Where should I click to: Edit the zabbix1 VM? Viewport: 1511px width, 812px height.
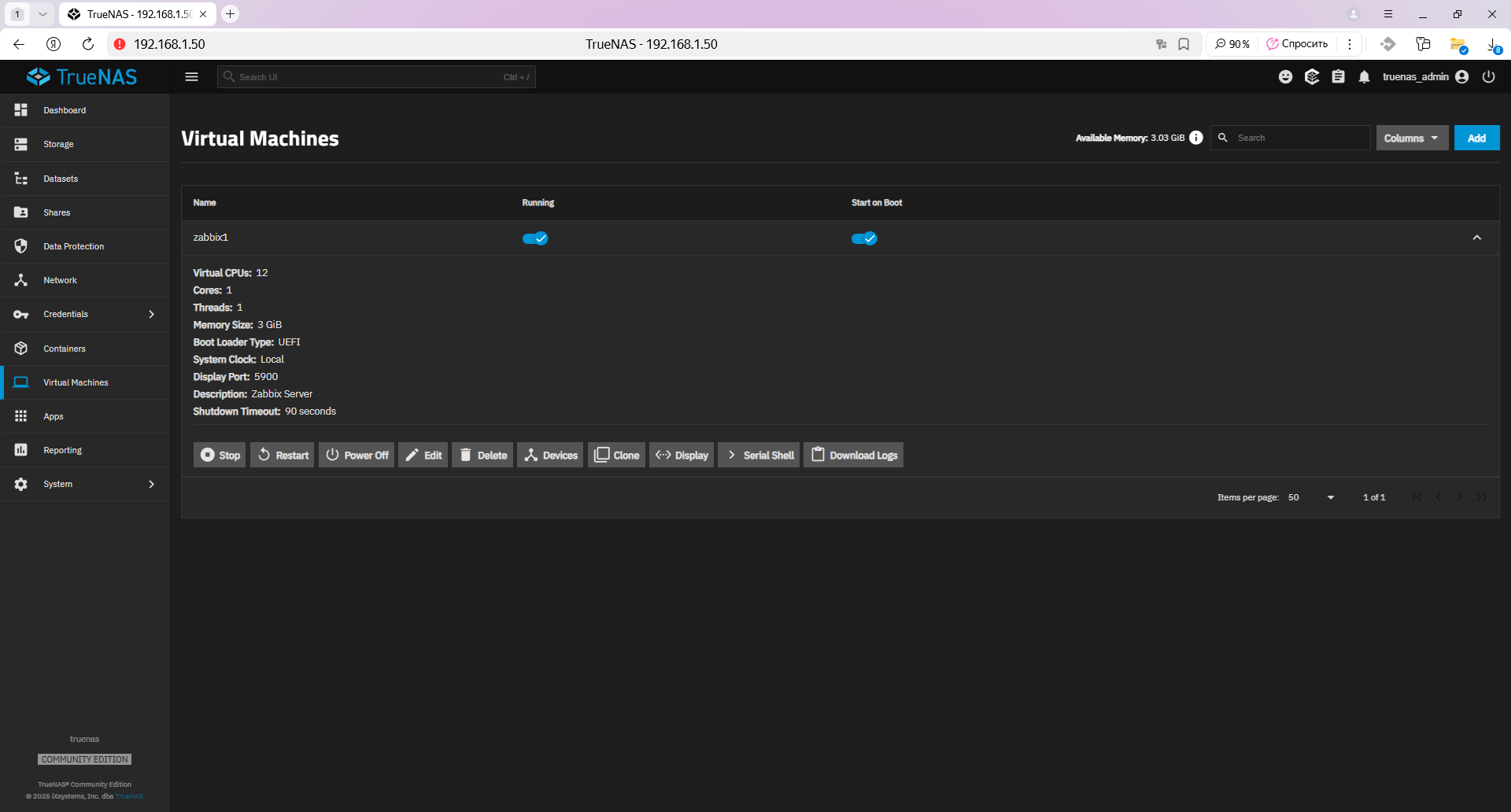(423, 455)
